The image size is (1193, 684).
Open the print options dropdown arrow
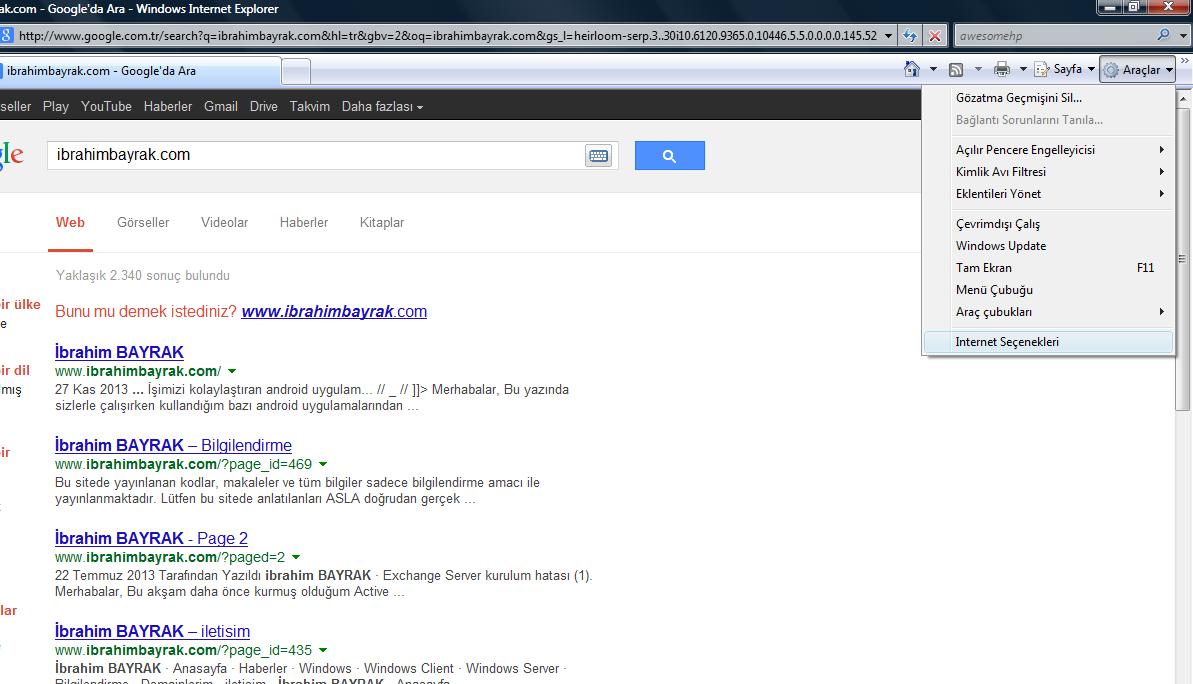pos(1023,69)
